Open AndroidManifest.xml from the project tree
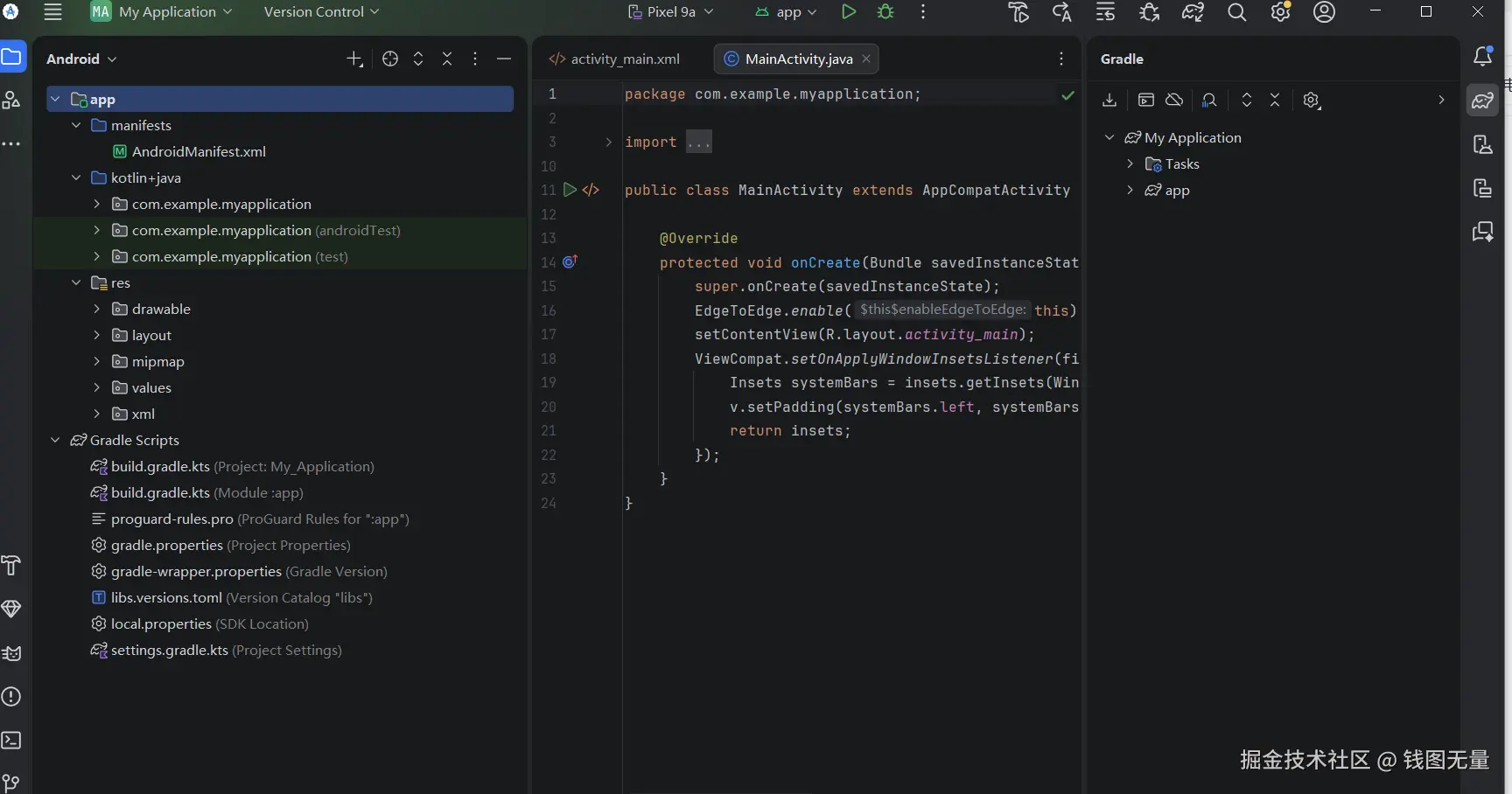 coord(199,152)
